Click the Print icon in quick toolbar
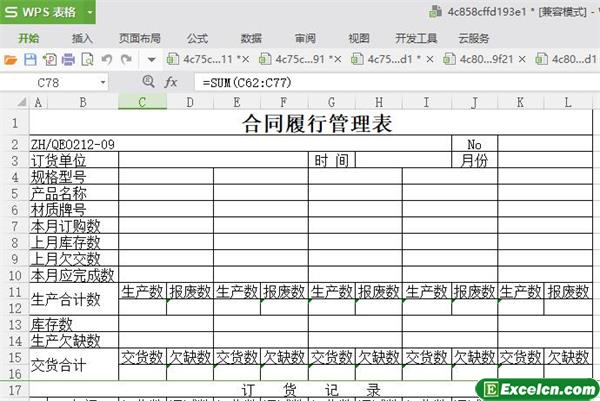600x401 pixels. pos(68,60)
